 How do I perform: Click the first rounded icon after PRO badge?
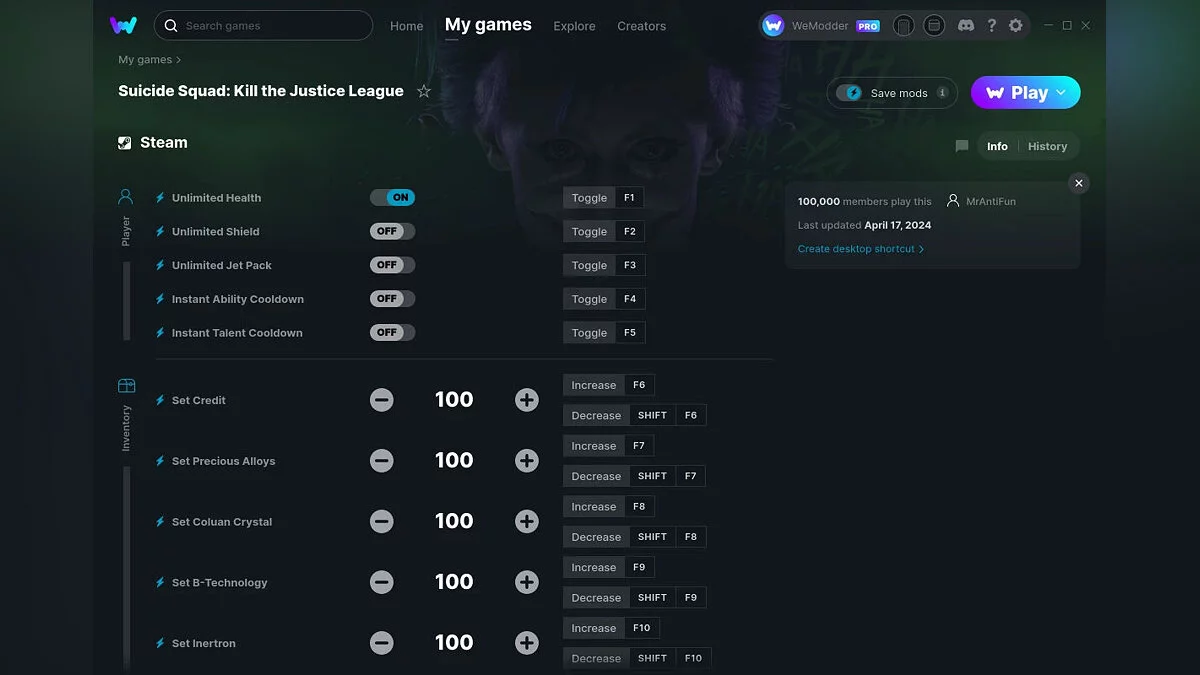tap(903, 25)
